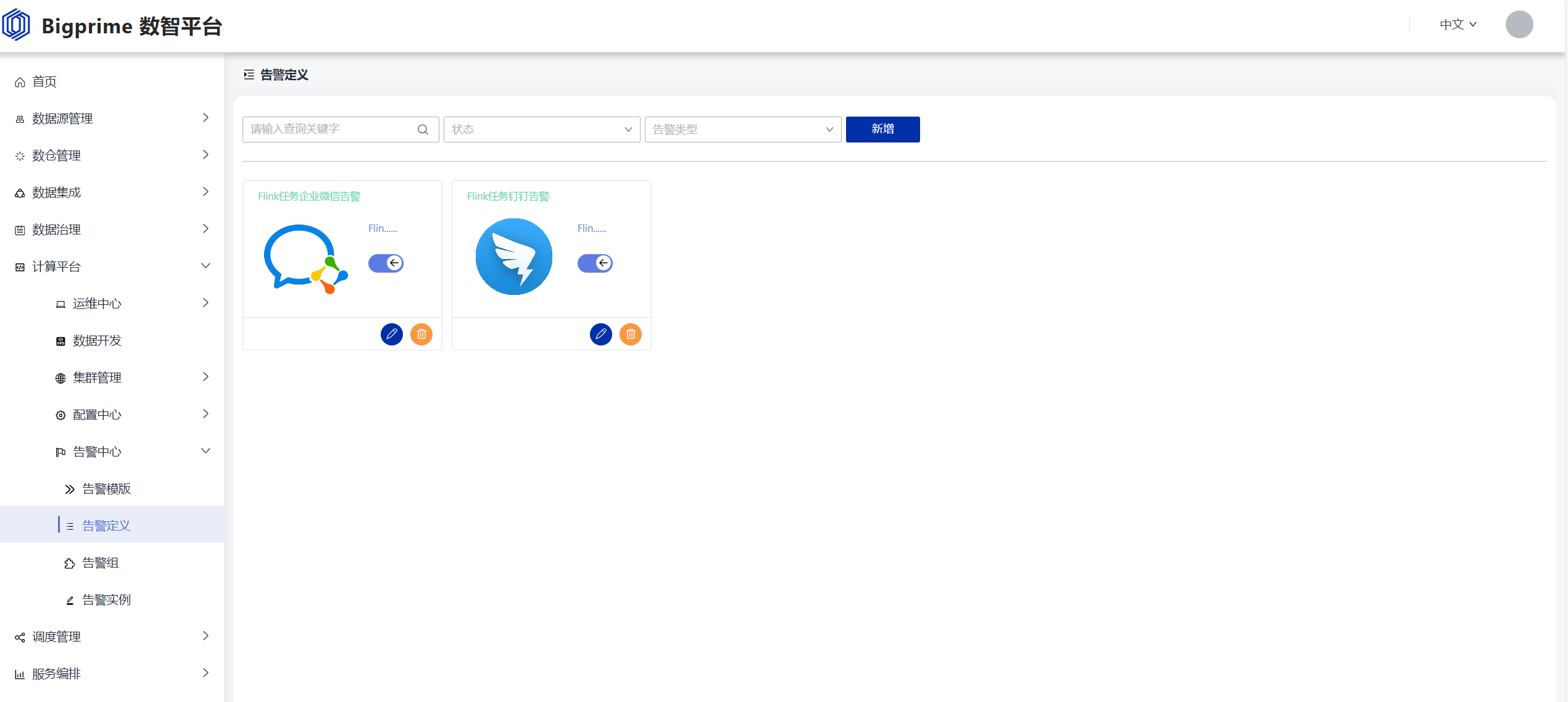Expand the 数仓管理 menu chevron
Viewport: 1568px width, 702px height.
pos(205,155)
